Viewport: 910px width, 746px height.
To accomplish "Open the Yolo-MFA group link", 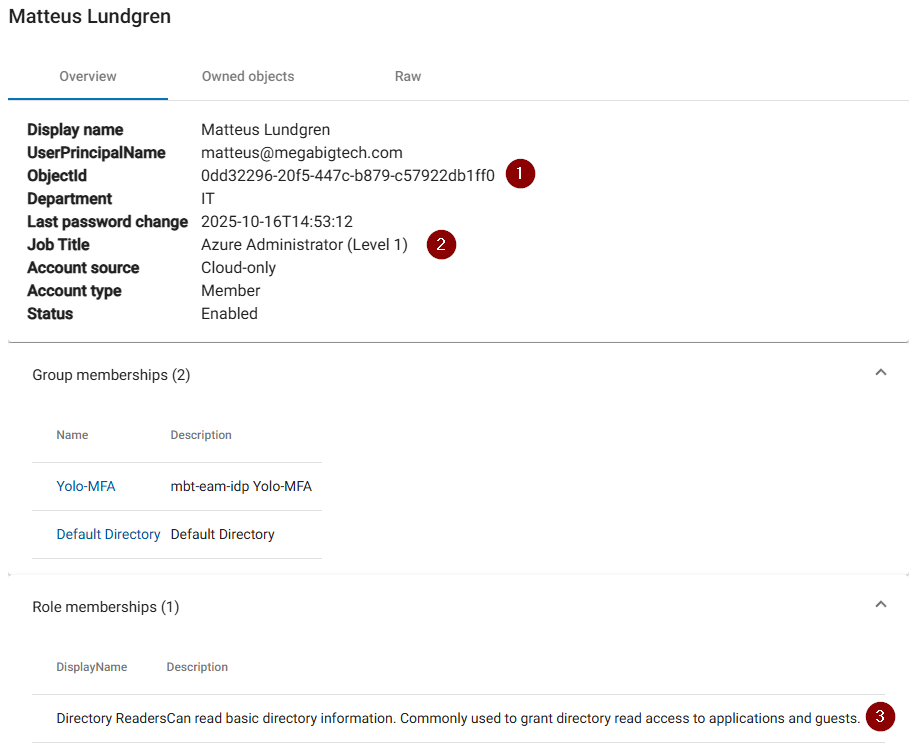I will (x=86, y=486).
